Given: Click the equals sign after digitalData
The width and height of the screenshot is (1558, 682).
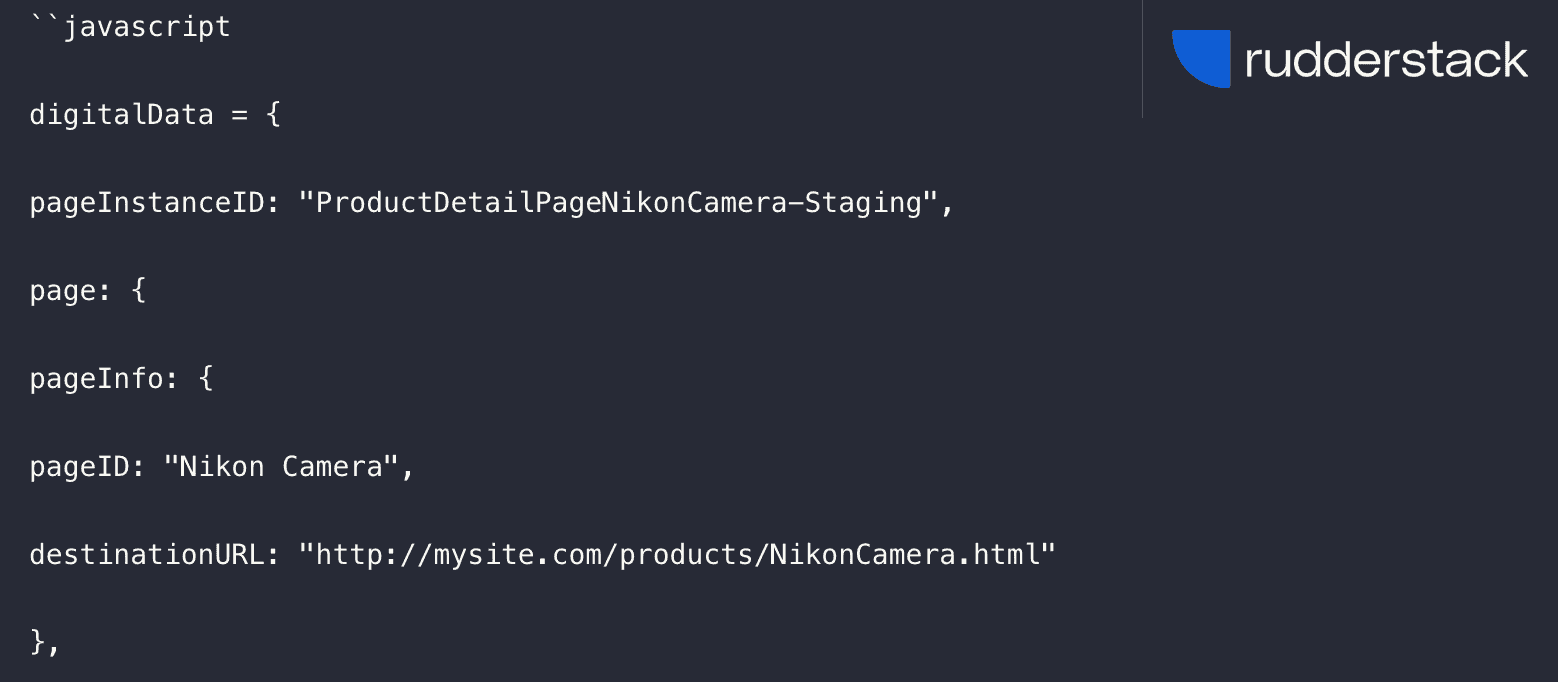Looking at the screenshot, I should pos(239,114).
